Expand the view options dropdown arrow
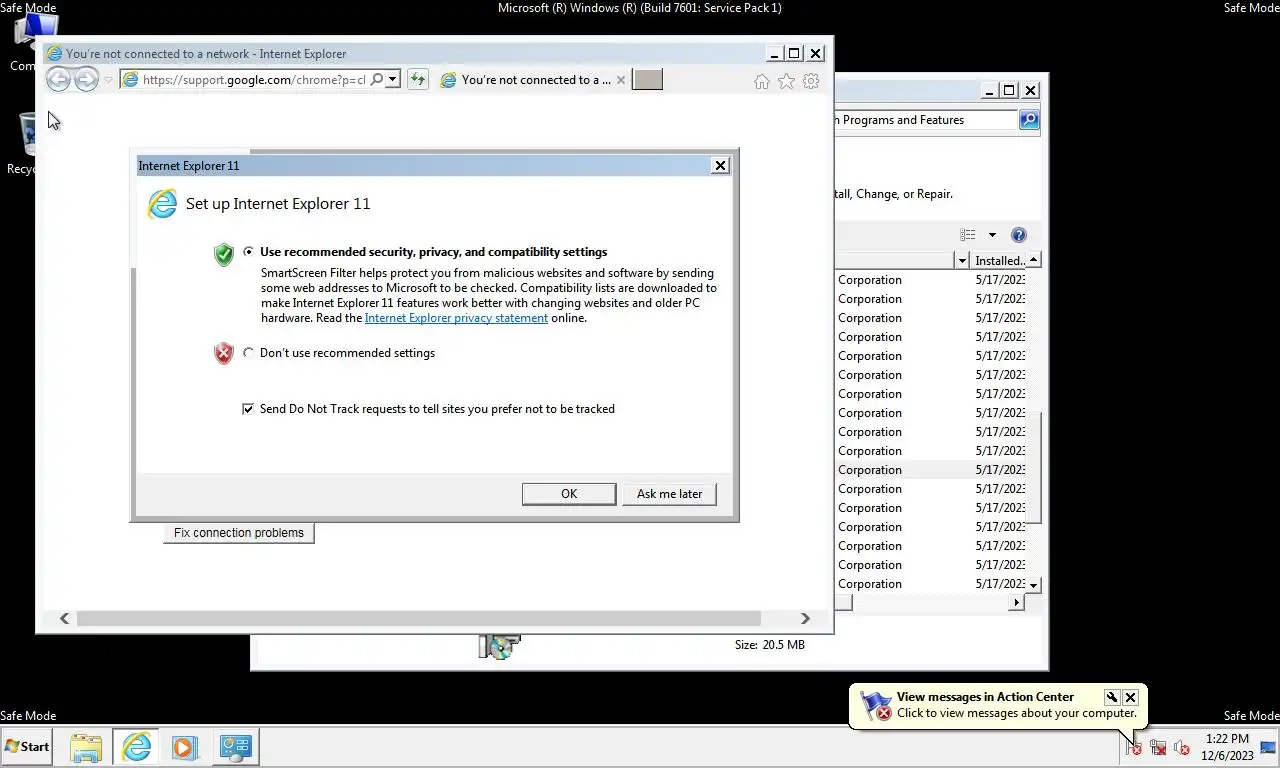Viewport: 1280px width, 768px height. click(x=992, y=235)
